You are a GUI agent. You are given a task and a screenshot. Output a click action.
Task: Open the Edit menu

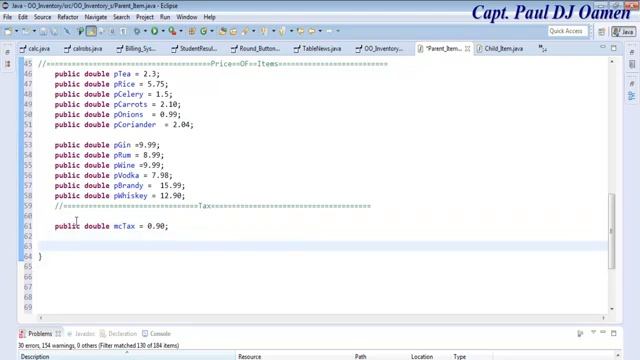pyautogui.click(x=23, y=17)
